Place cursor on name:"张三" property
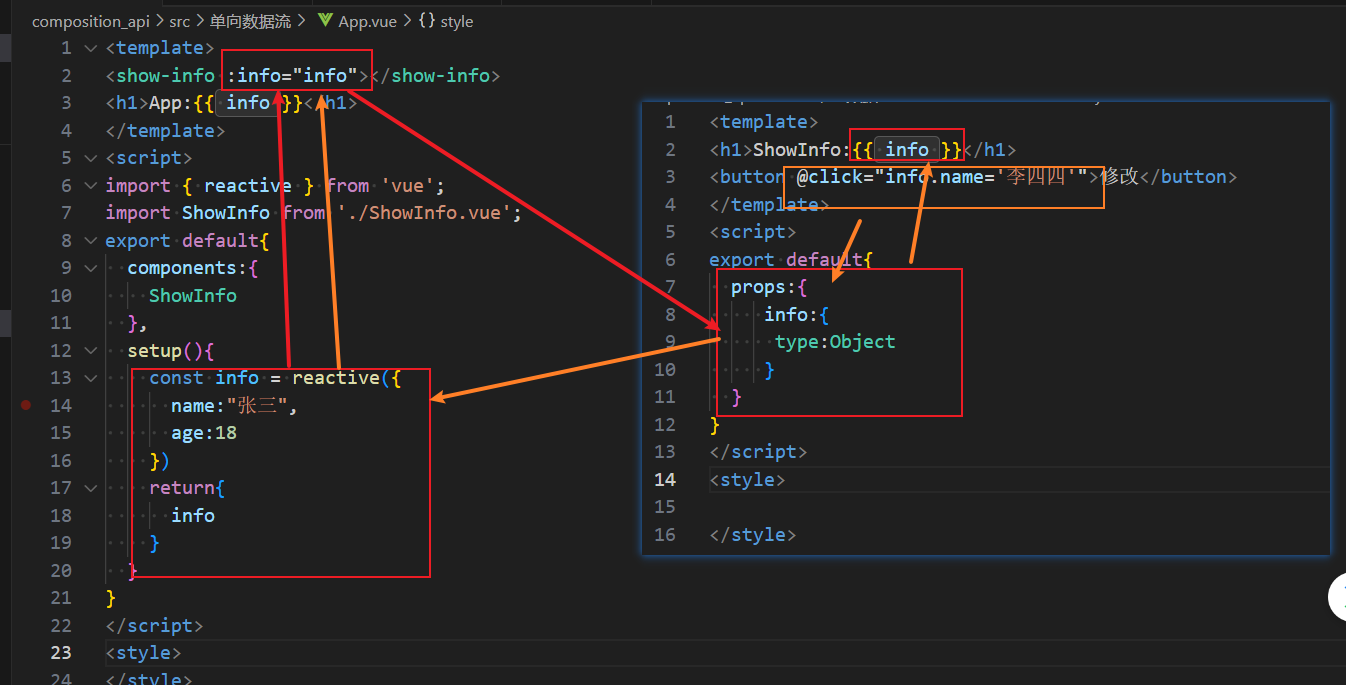This screenshot has width=1346, height=685. pyautogui.click(x=234, y=405)
